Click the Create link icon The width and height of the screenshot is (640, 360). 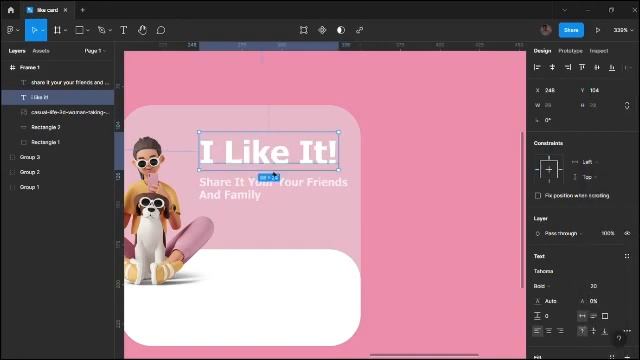[359, 30]
